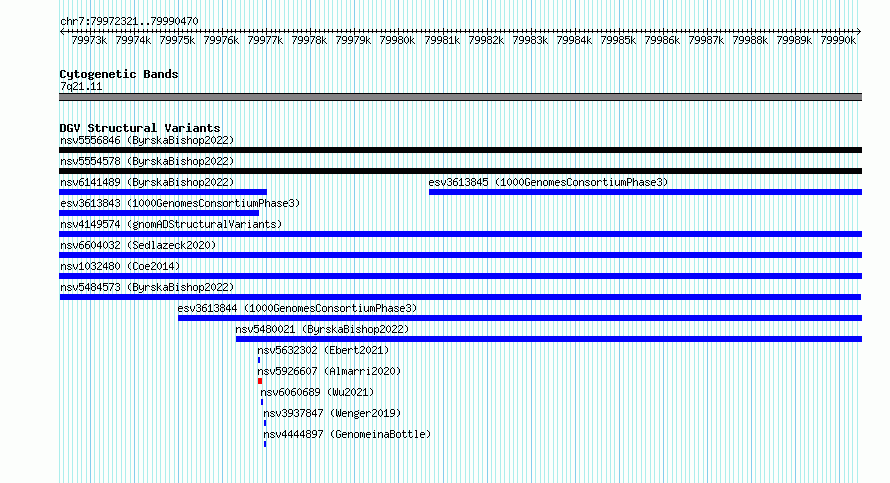Viewport: 890px width, 483px height.
Task: Click the blue bar under nsv4149574
Action: (460, 234)
